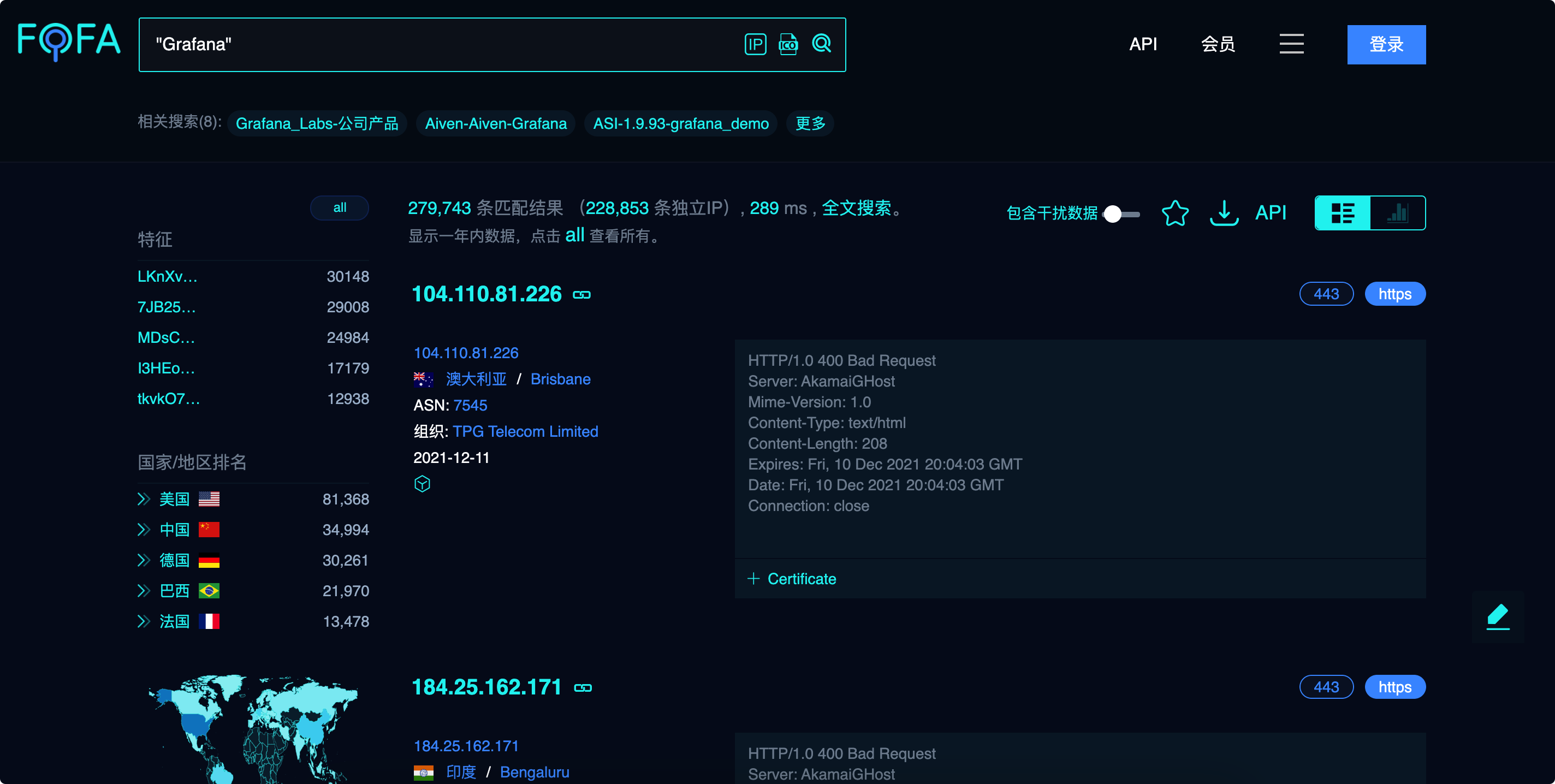Open the hamburger menu
Screen dimensions: 1555x784
[x=1291, y=44]
